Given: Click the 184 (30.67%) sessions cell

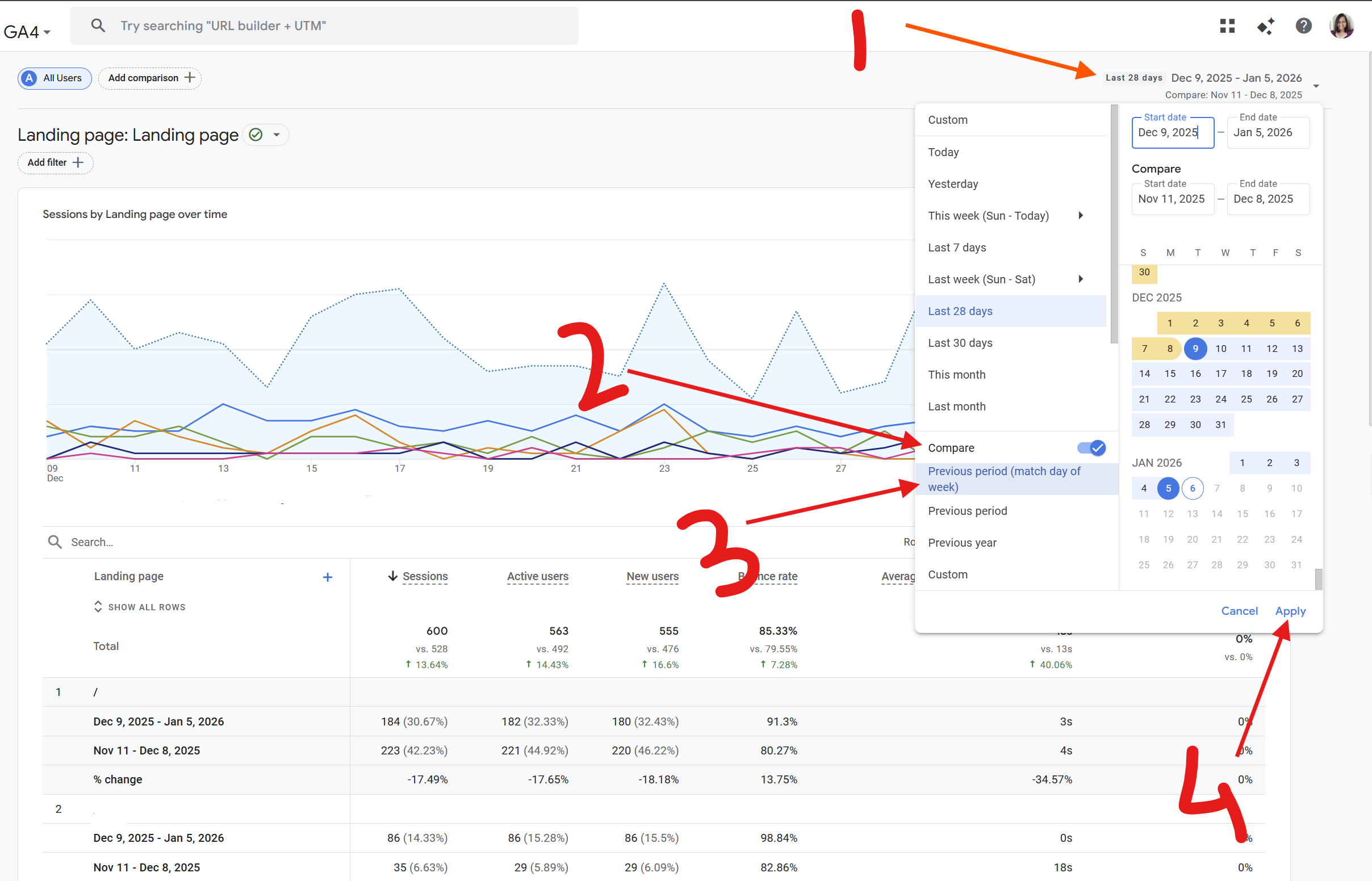Looking at the screenshot, I should [414, 721].
